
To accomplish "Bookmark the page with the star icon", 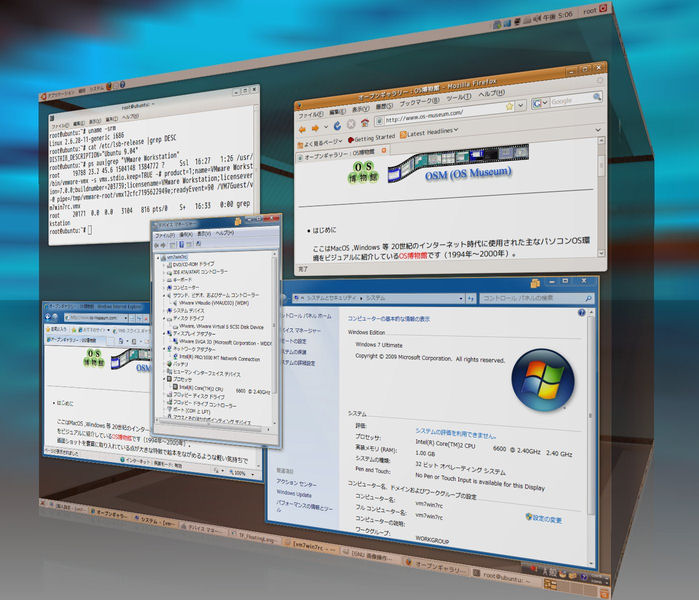I will click(x=510, y=106).
